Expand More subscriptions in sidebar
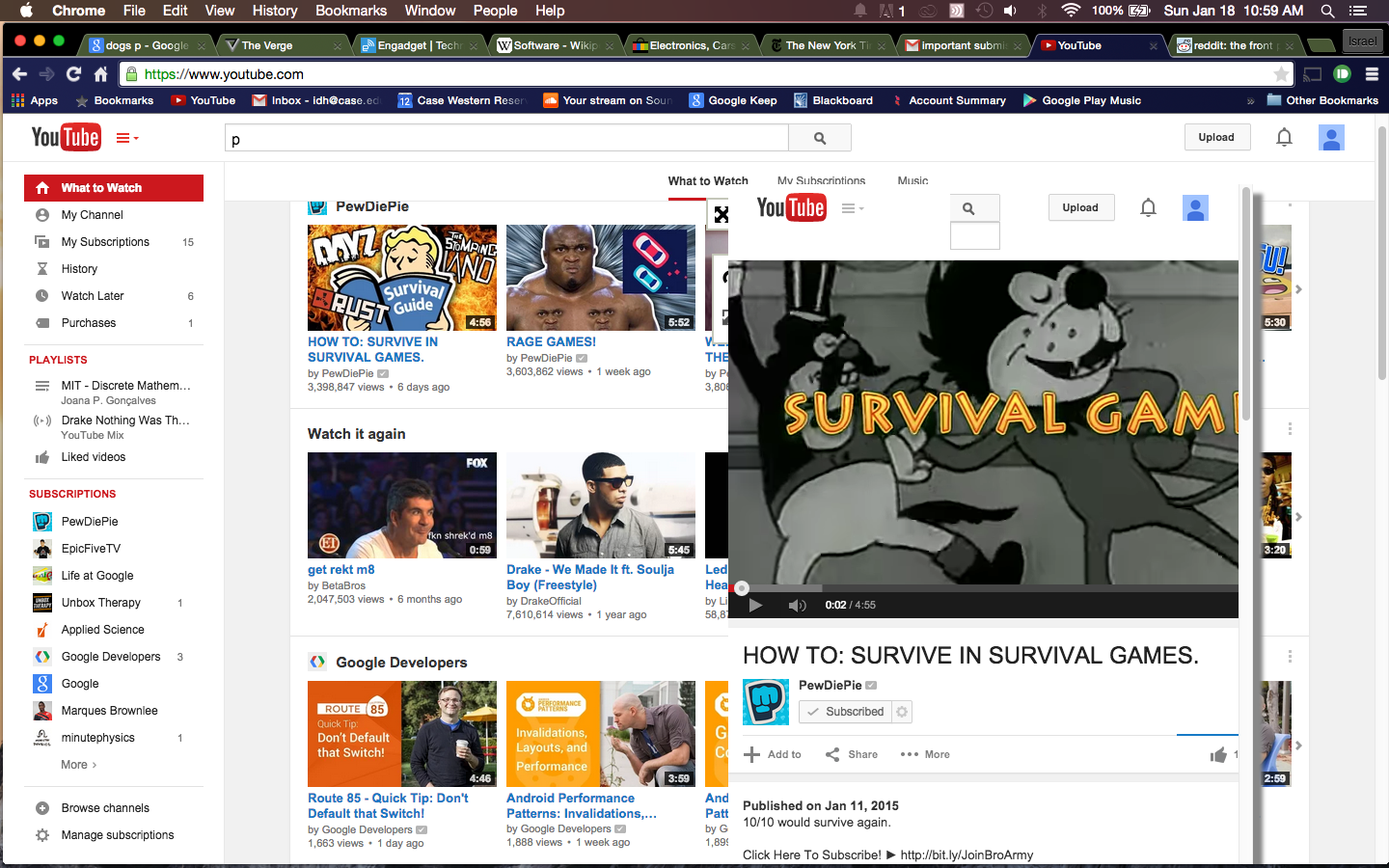Viewport: 1389px width, 868px height. [x=79, y=765]
